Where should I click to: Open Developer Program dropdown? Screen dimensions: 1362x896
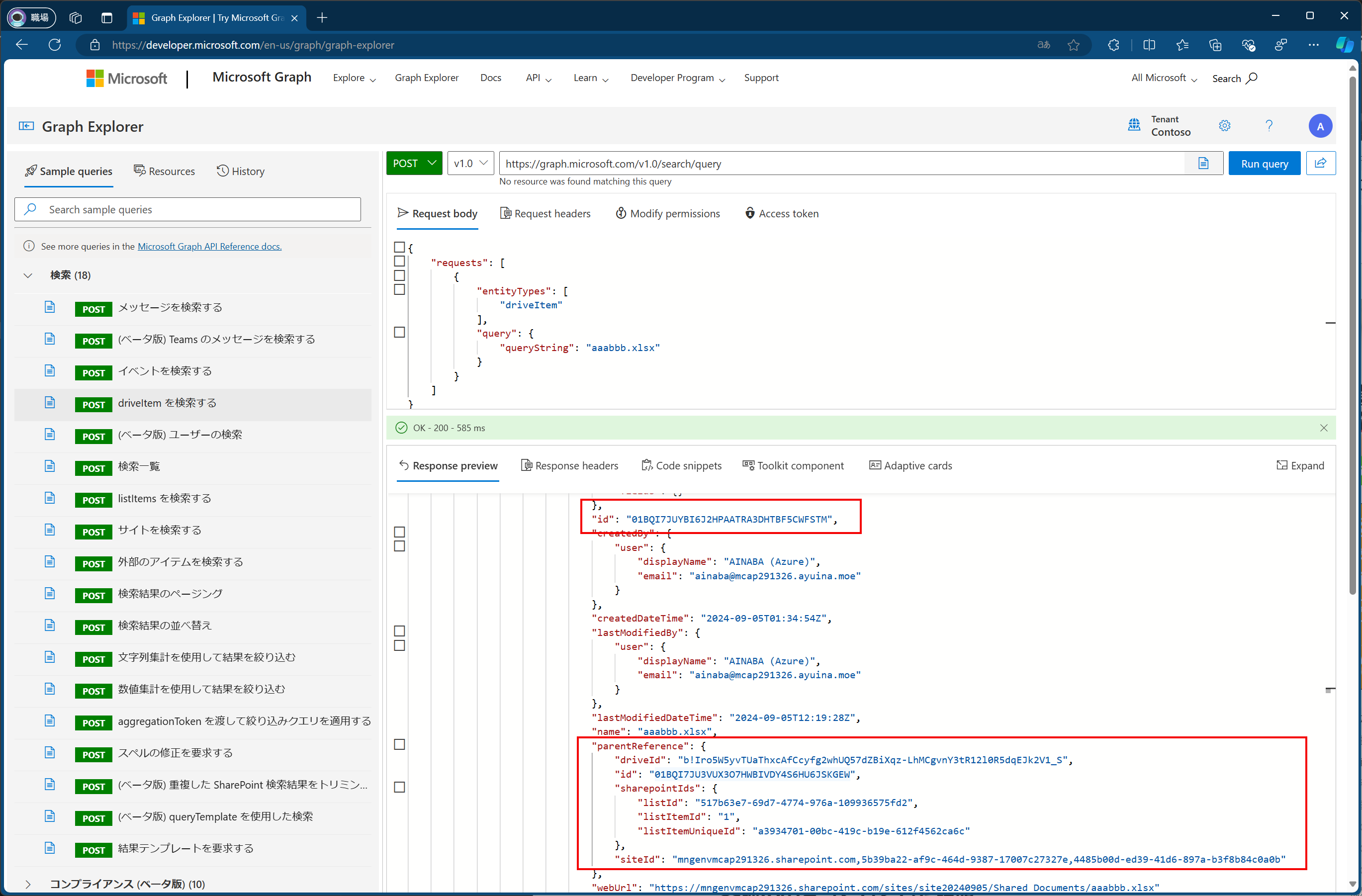[x=678, y=78]
